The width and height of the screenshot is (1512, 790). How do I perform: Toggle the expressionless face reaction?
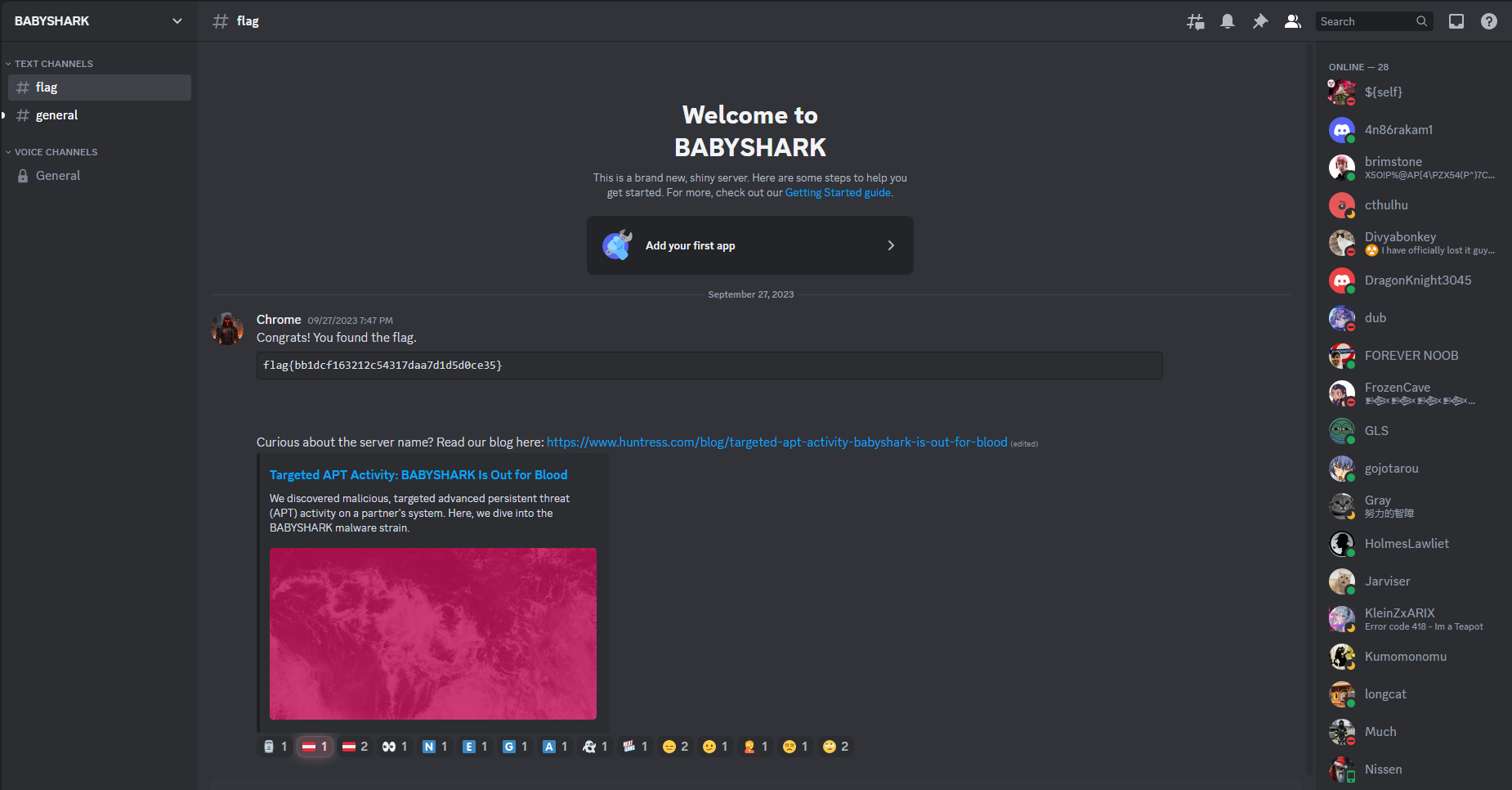pyautogui.click(x=675, y=747)
